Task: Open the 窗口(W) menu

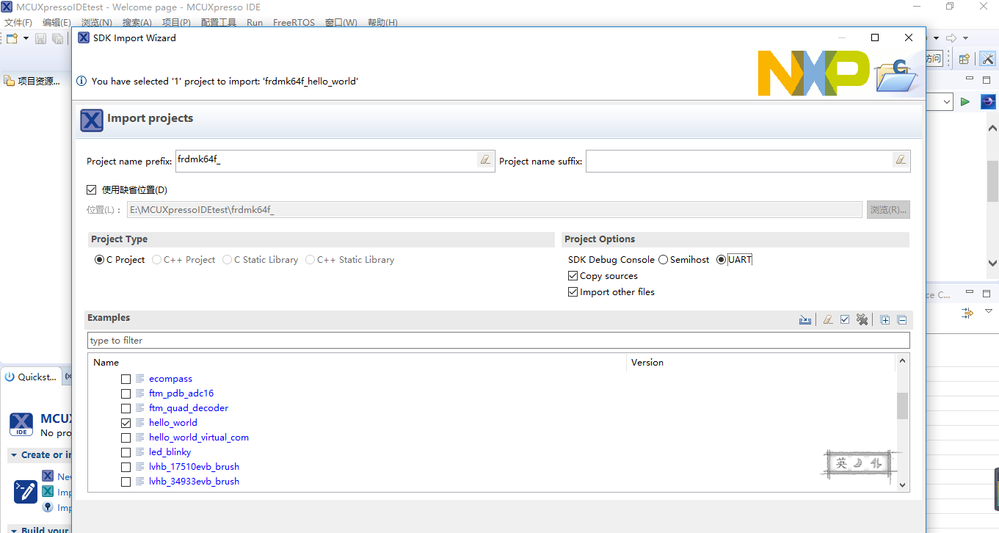Action: (x=341, y=22)
